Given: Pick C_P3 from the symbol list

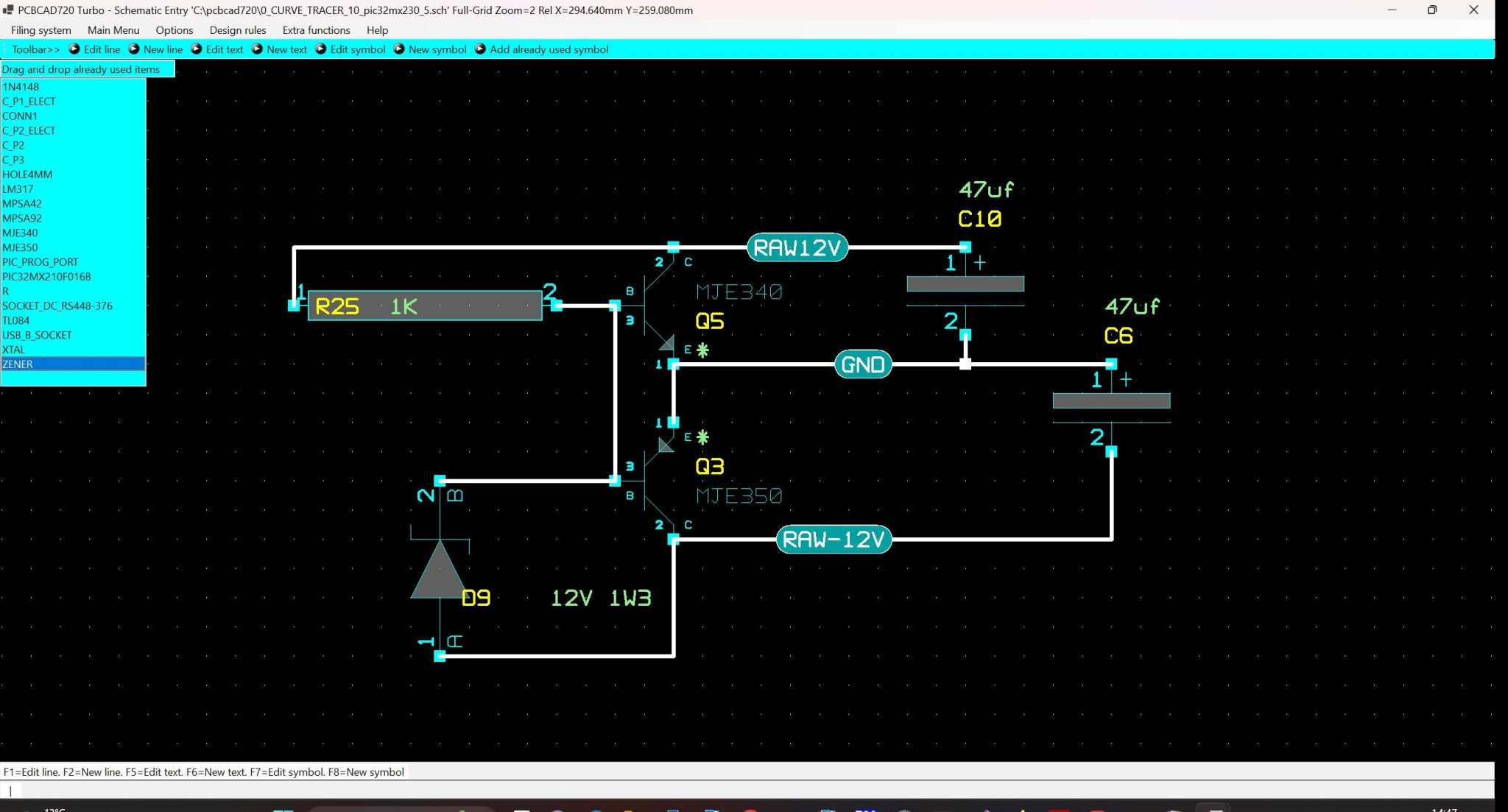Looking at the screenshot, I should (x=73, y=160).
